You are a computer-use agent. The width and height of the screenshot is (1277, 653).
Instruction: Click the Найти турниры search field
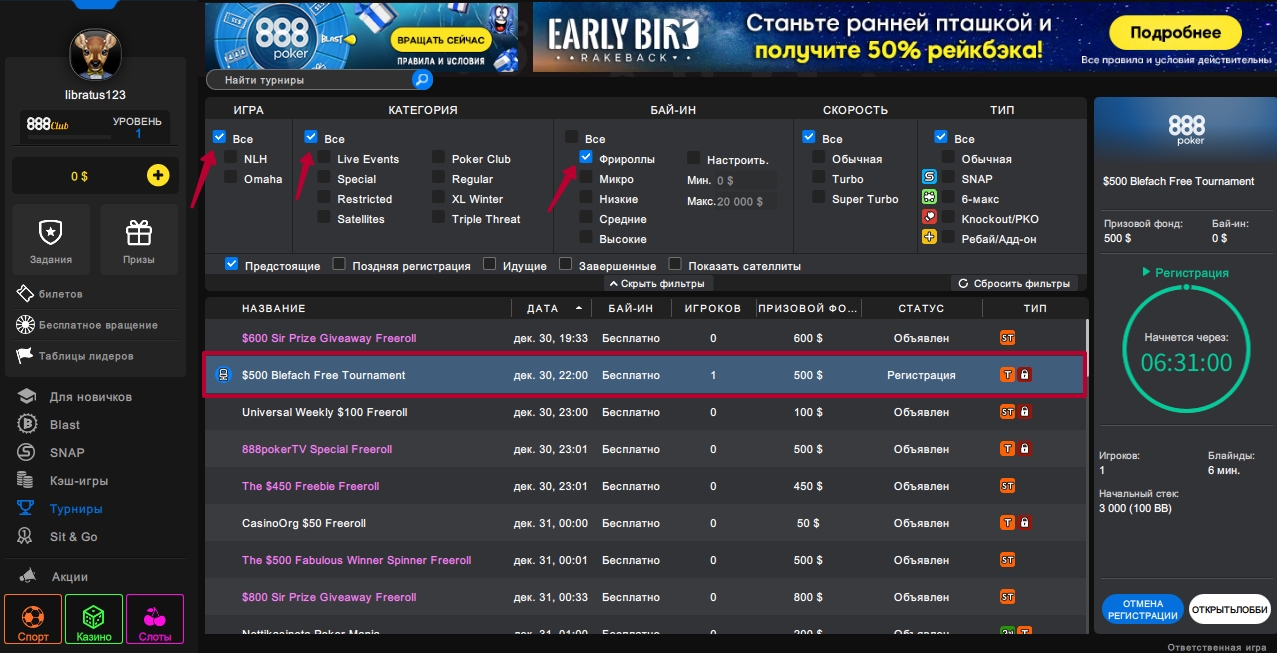pos(310,80)
